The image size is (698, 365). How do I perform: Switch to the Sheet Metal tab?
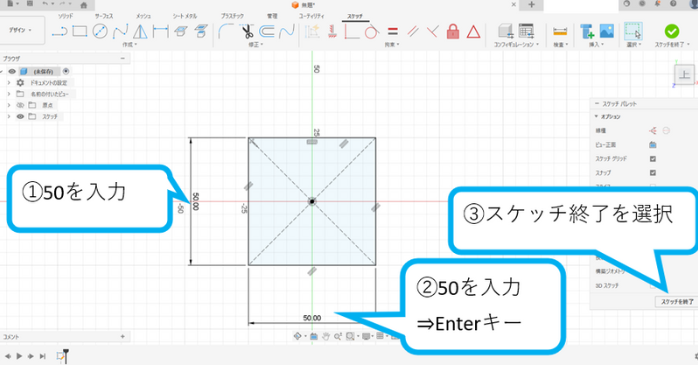(x=185, y=16)
